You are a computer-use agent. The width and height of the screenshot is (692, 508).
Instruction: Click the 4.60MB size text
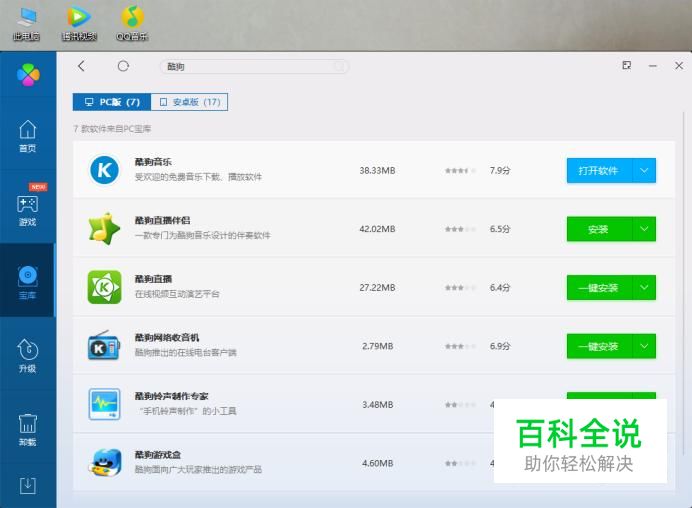pyautogui.click(x=378, y=463)
